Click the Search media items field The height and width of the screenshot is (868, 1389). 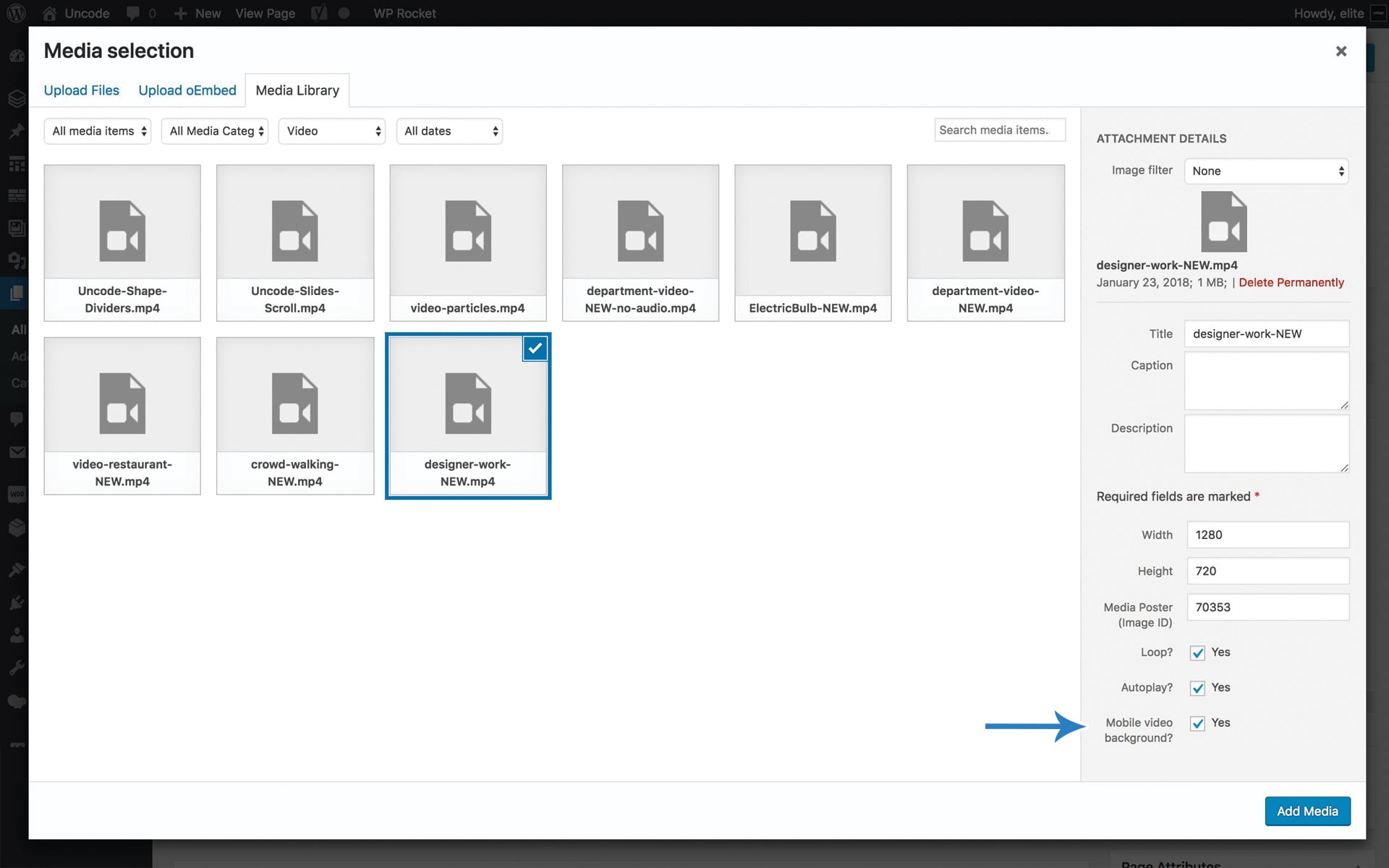pyautogui.click(x=999, y=130)
